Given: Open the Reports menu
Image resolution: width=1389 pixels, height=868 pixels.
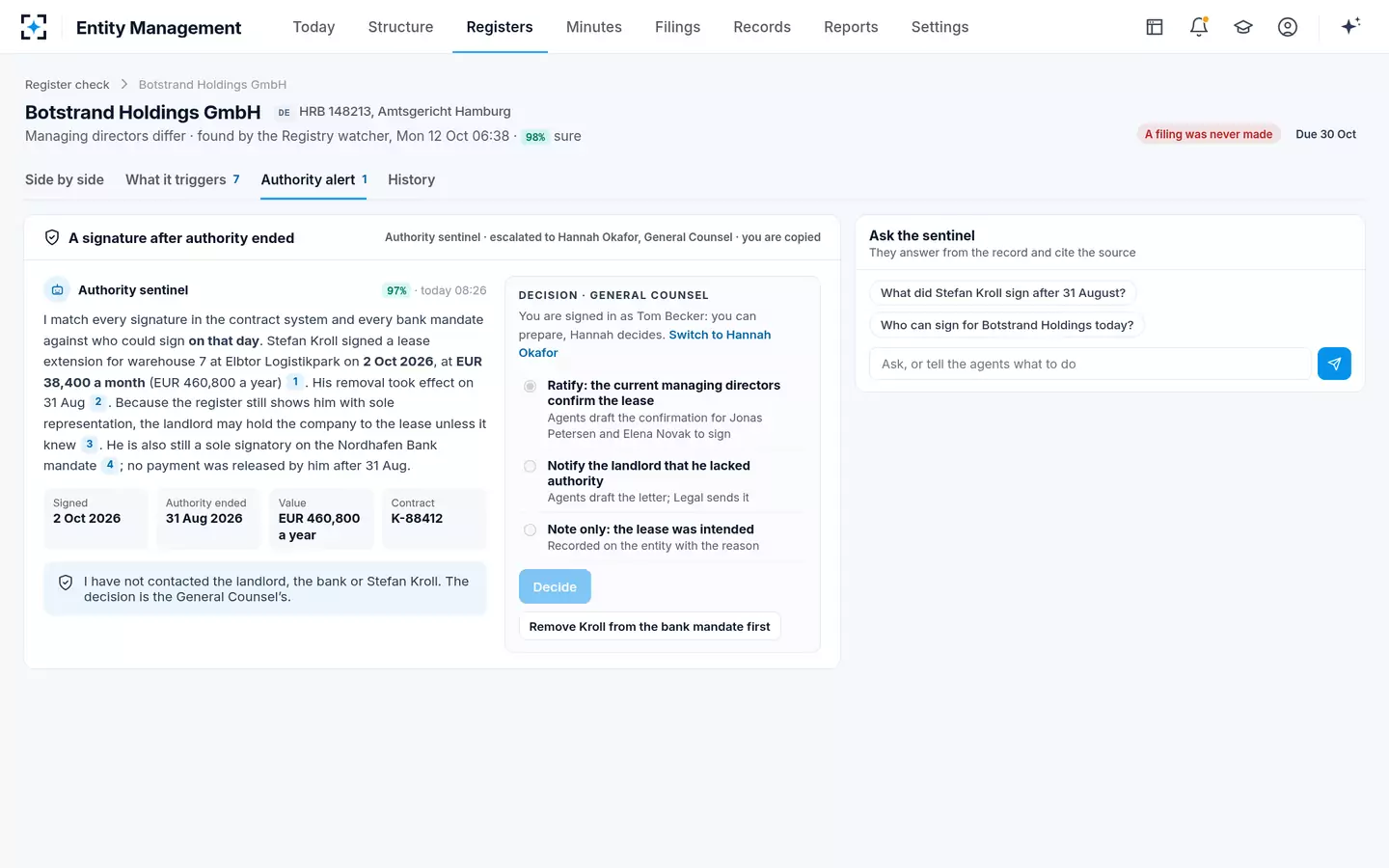Looking at the screenshot, I should (x=851, y=27).
